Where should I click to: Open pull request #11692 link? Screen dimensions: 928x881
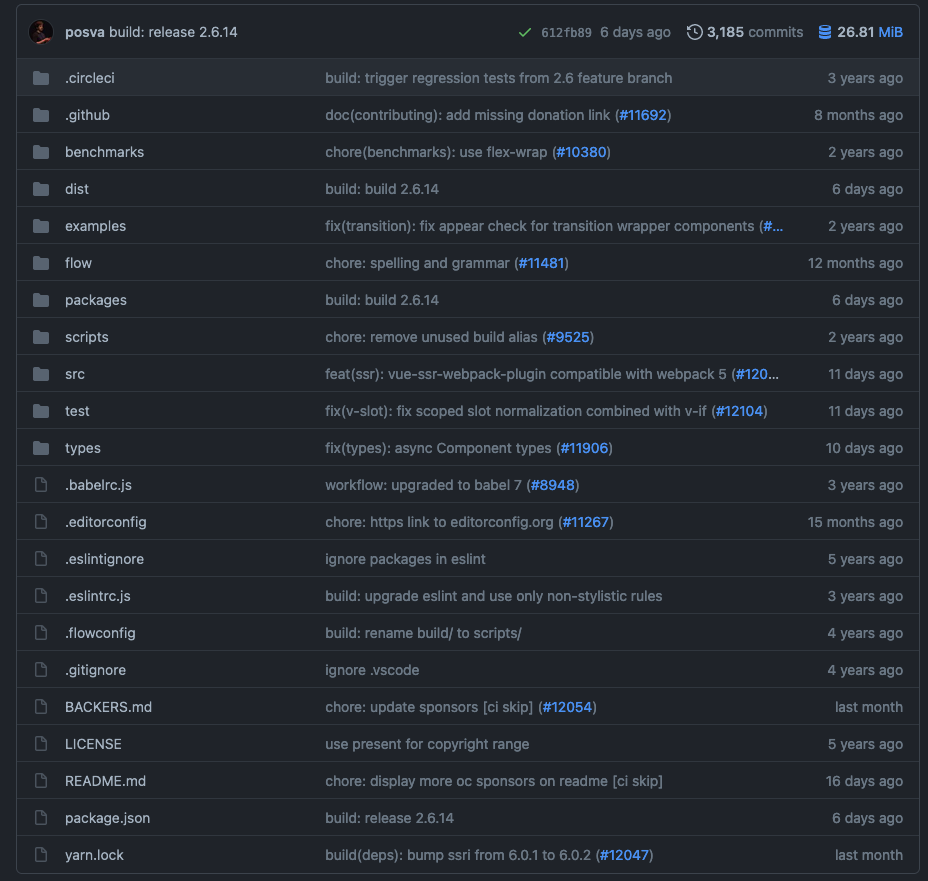click(x=642, y=115)
